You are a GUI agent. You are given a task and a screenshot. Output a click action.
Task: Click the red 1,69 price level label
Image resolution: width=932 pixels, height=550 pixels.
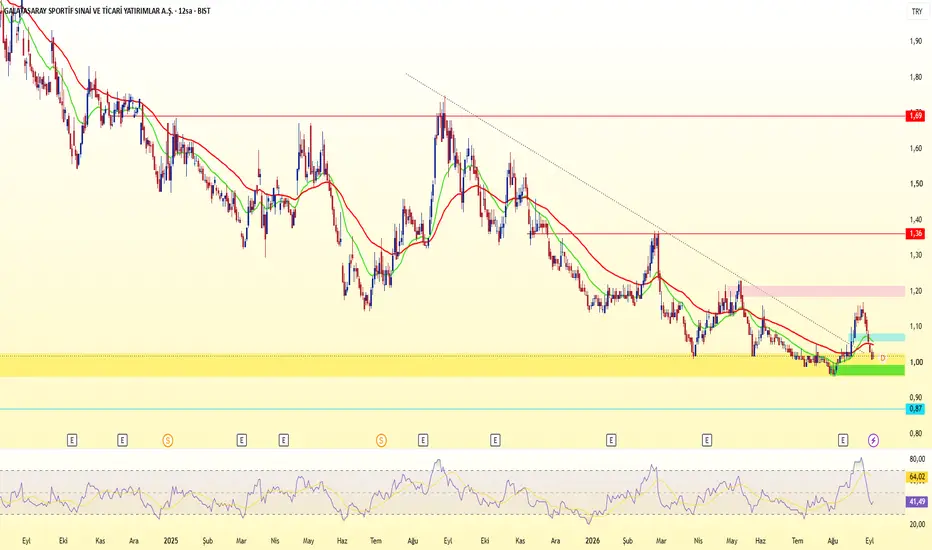pyautogui.click(x=916, y=115)
